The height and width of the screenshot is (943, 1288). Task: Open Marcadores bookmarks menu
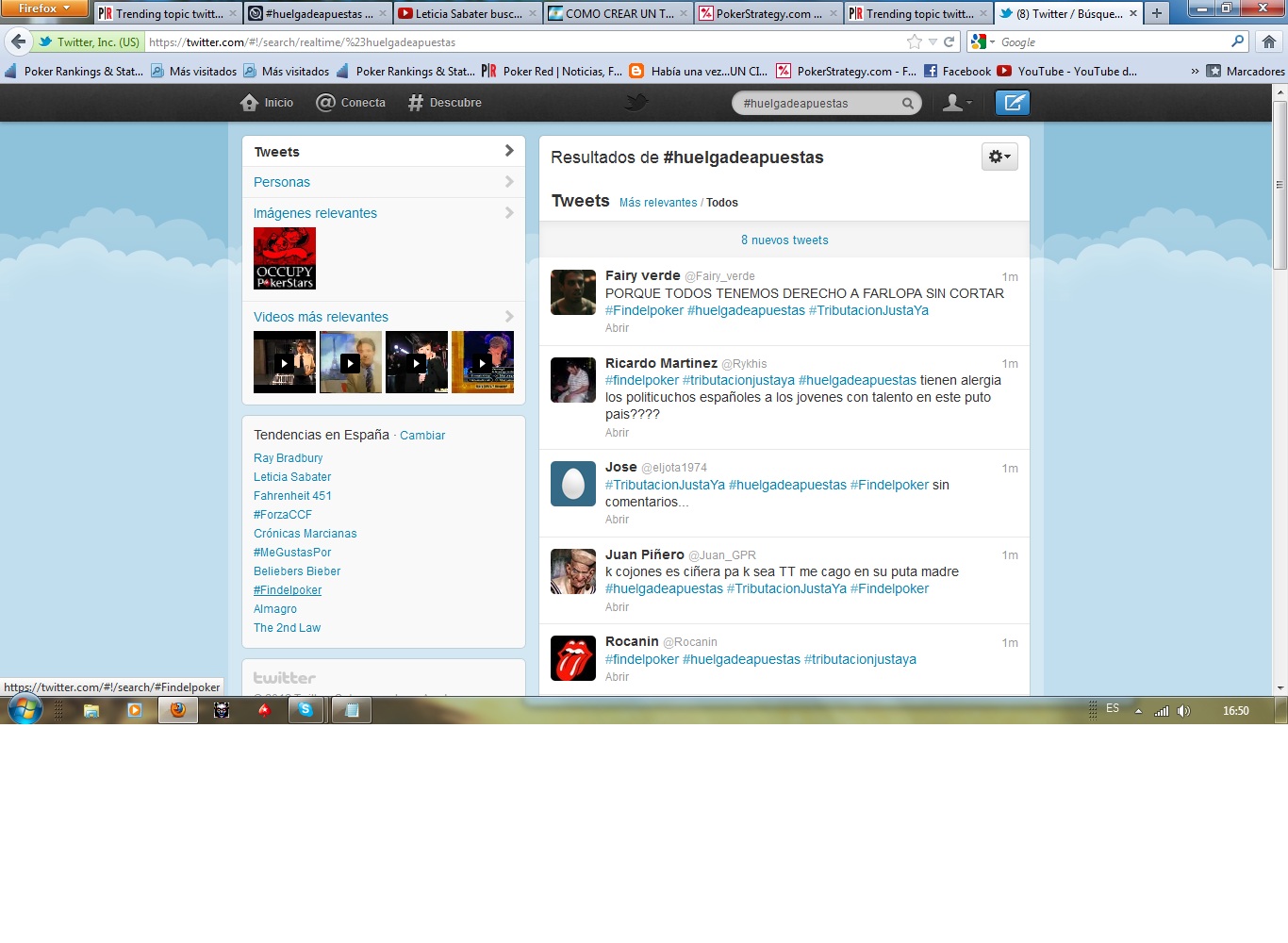pos(1246,71)
